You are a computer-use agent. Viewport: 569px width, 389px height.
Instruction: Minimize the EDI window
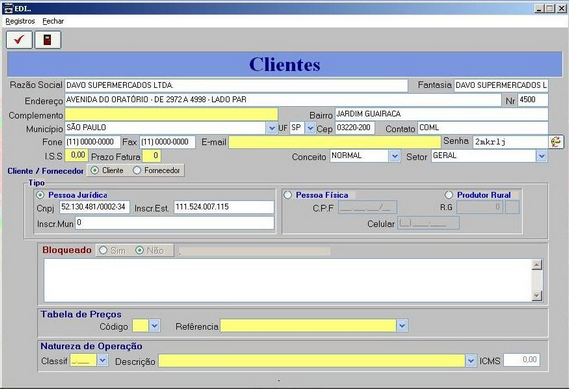[x=539, y=8]
